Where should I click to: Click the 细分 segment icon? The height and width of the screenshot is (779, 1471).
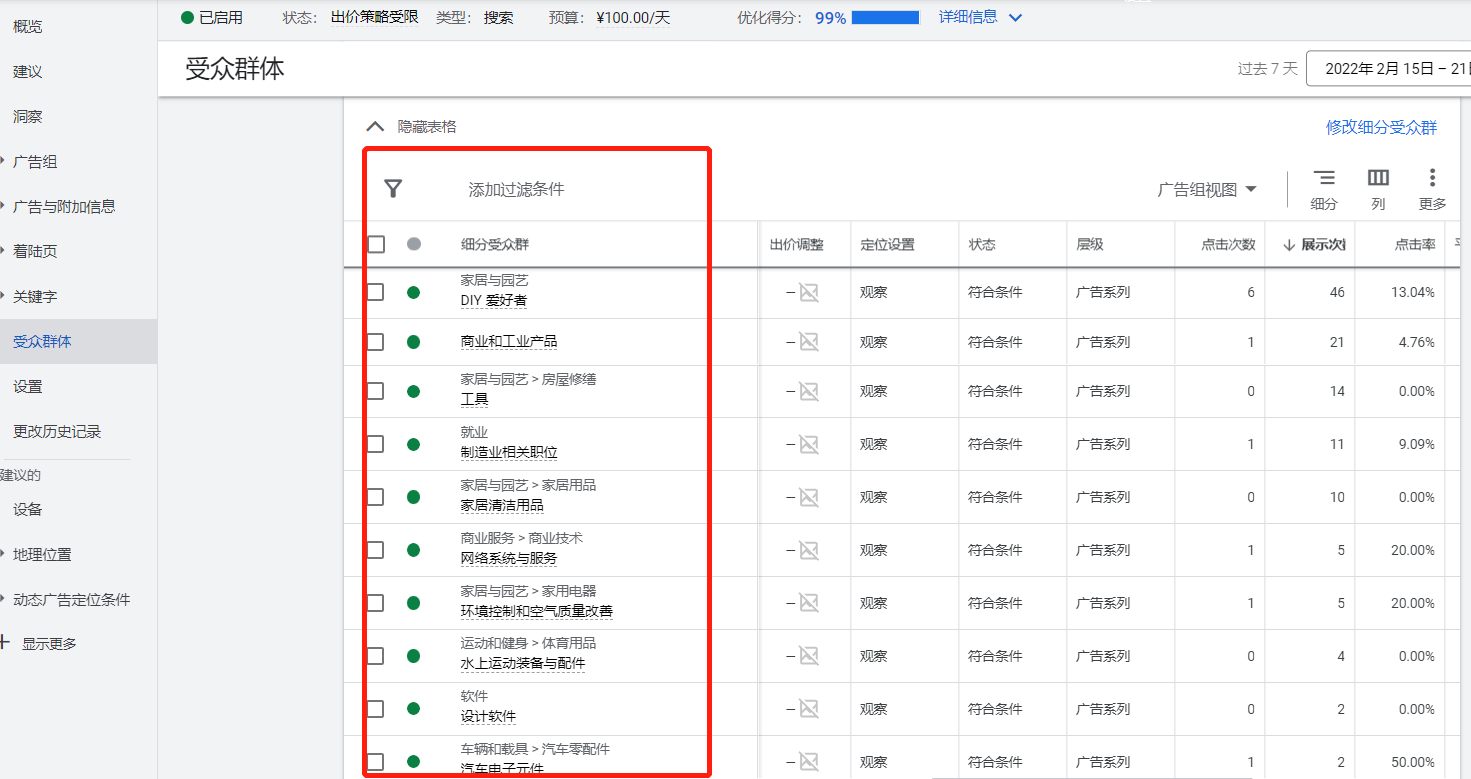pyautogui.click(x=1324, y=178)
